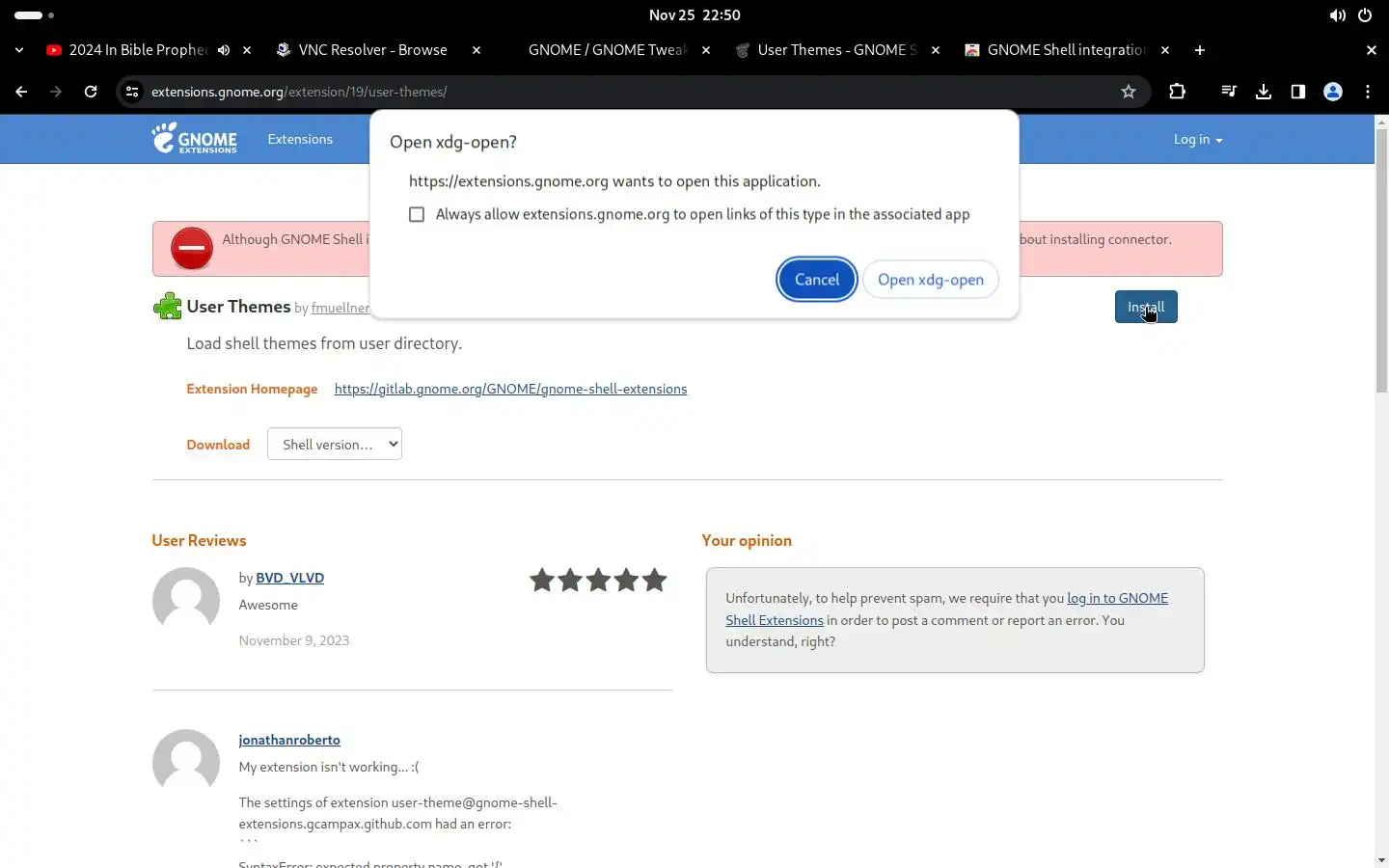Click the Install button
Image resolution: width=1389 pixels, height=868 pixels.
[x=1146, y=307]
